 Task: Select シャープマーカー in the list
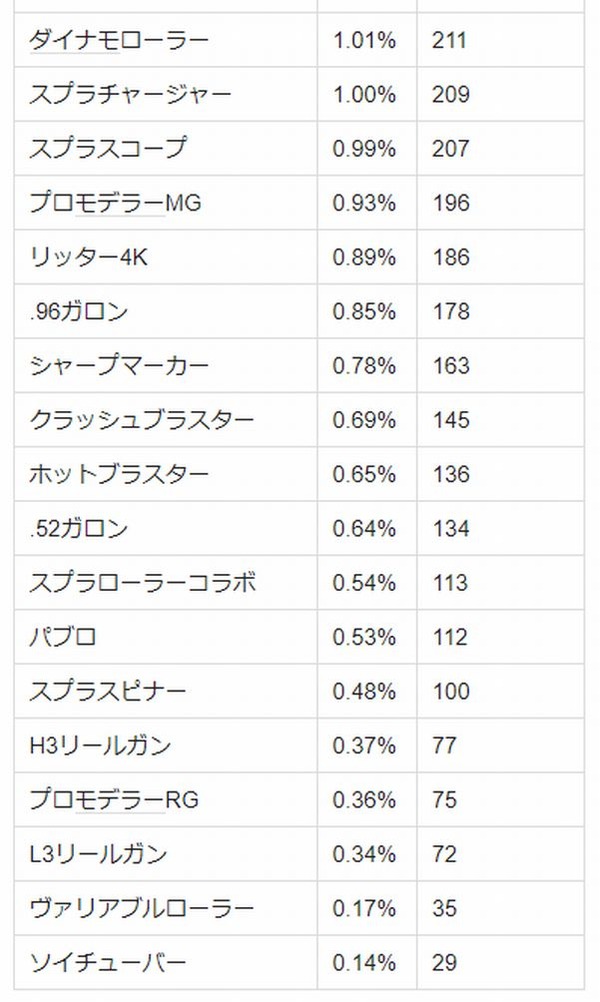click(119, 366)
